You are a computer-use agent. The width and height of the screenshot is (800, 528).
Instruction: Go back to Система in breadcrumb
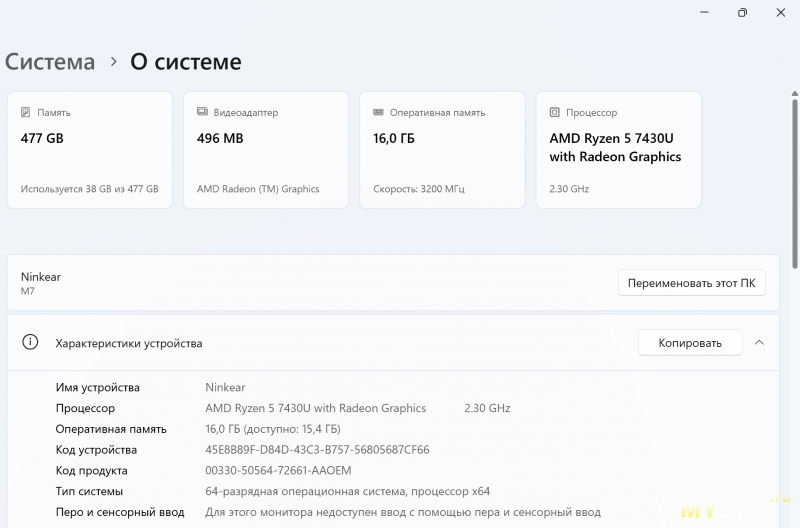50,62
